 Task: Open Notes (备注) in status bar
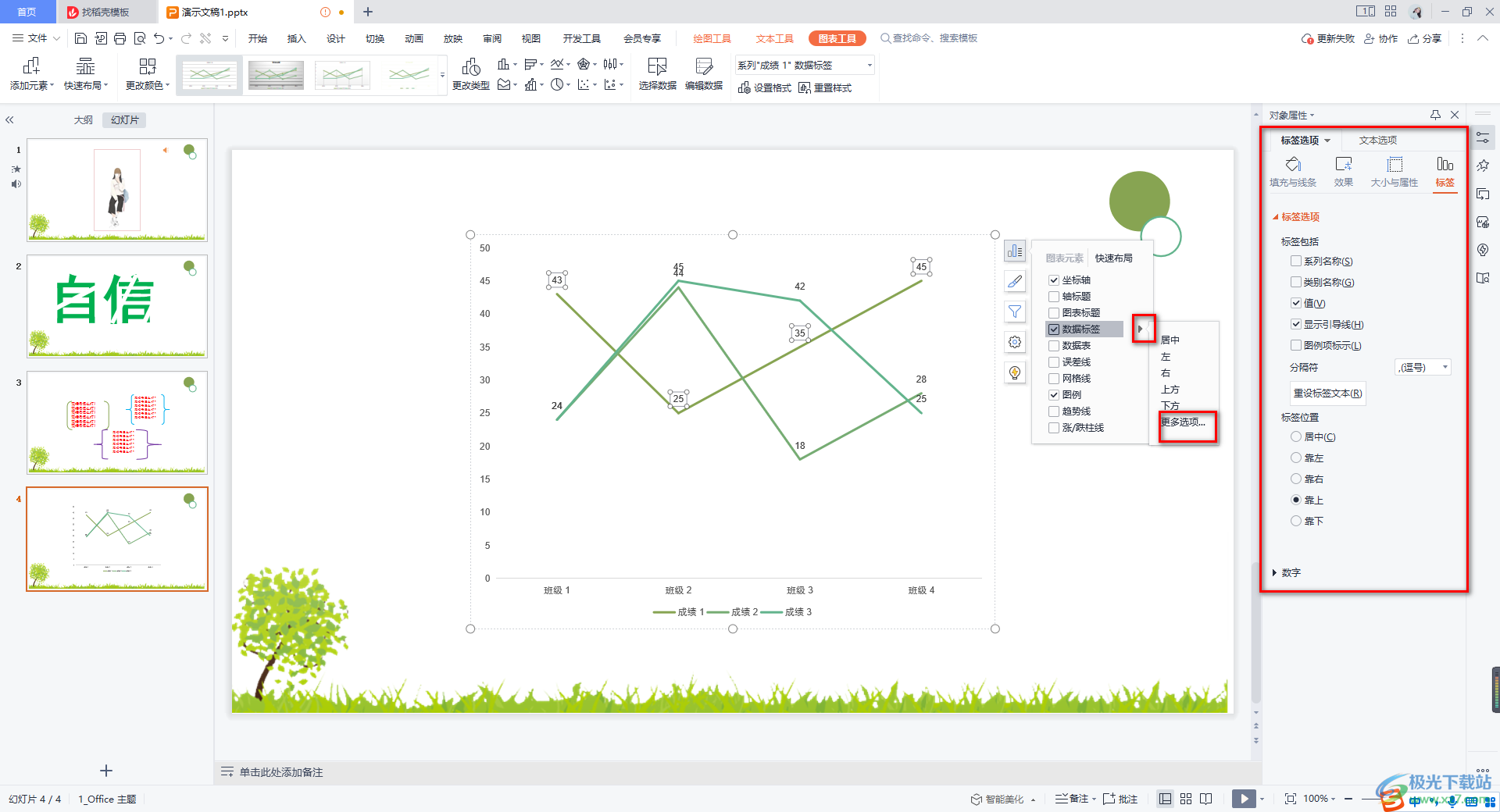1075,799
